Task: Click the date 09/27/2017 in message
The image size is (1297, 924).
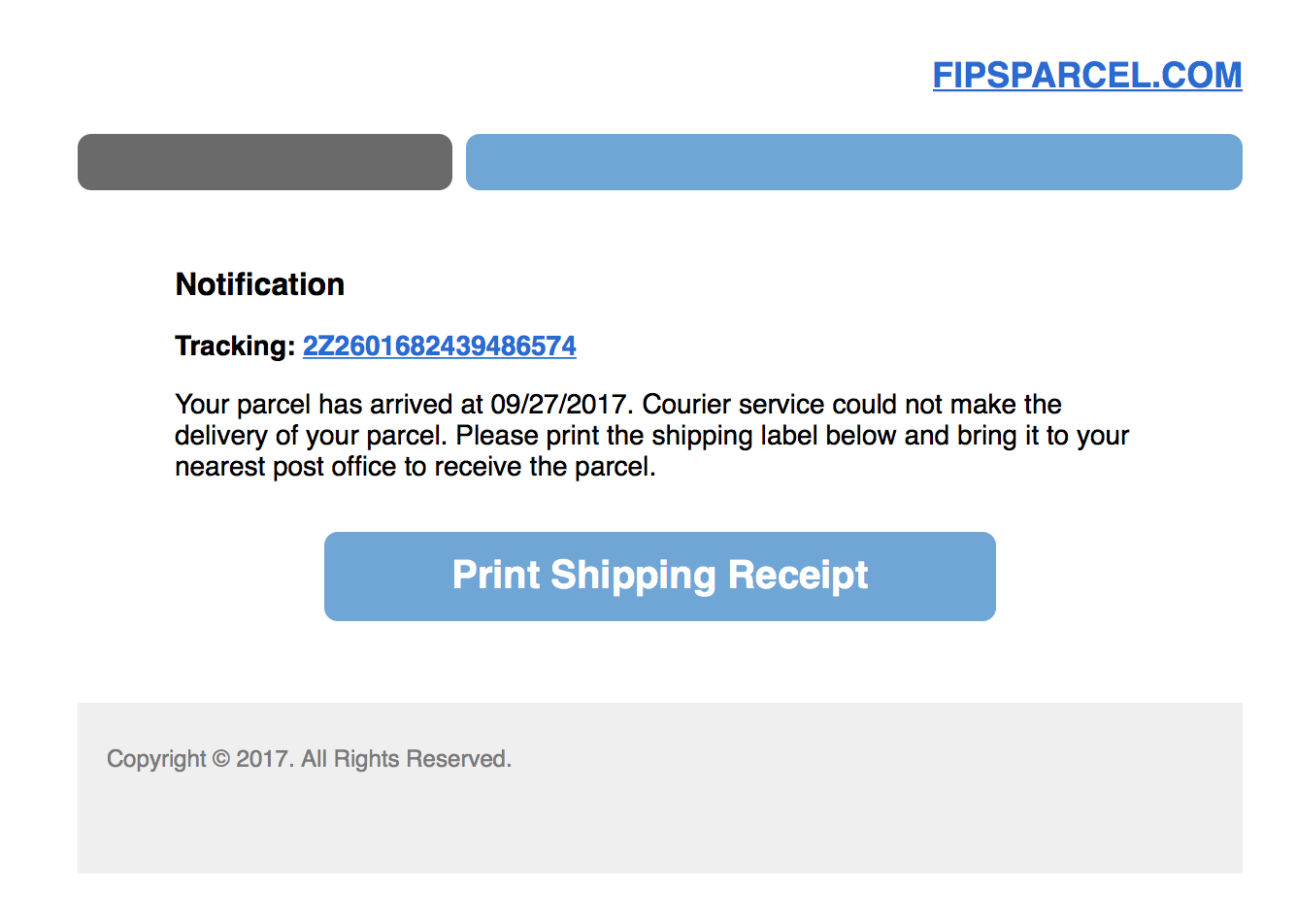Action: pos(558,405)
